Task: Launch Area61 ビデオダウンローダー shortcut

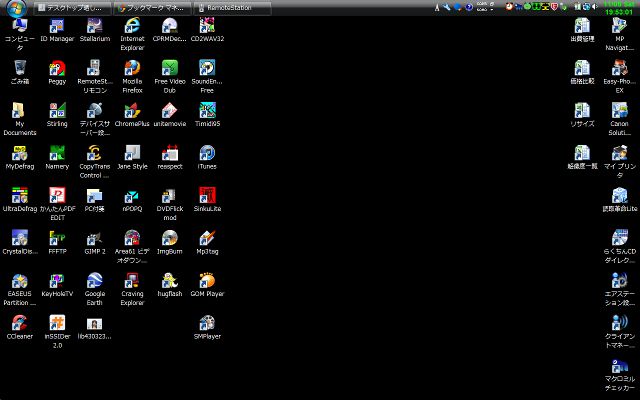Action: [132, 247]
